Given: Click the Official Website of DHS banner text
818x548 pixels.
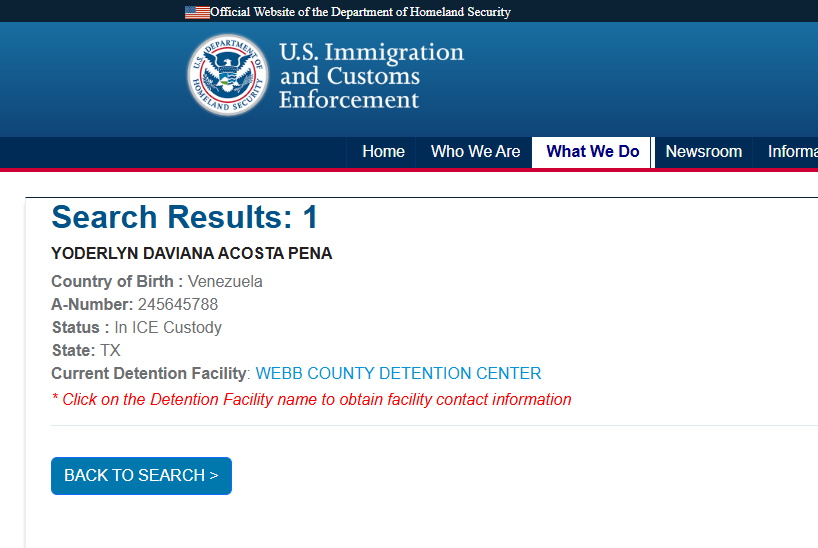Looking at the screenshot, I should tap(360, 12).
